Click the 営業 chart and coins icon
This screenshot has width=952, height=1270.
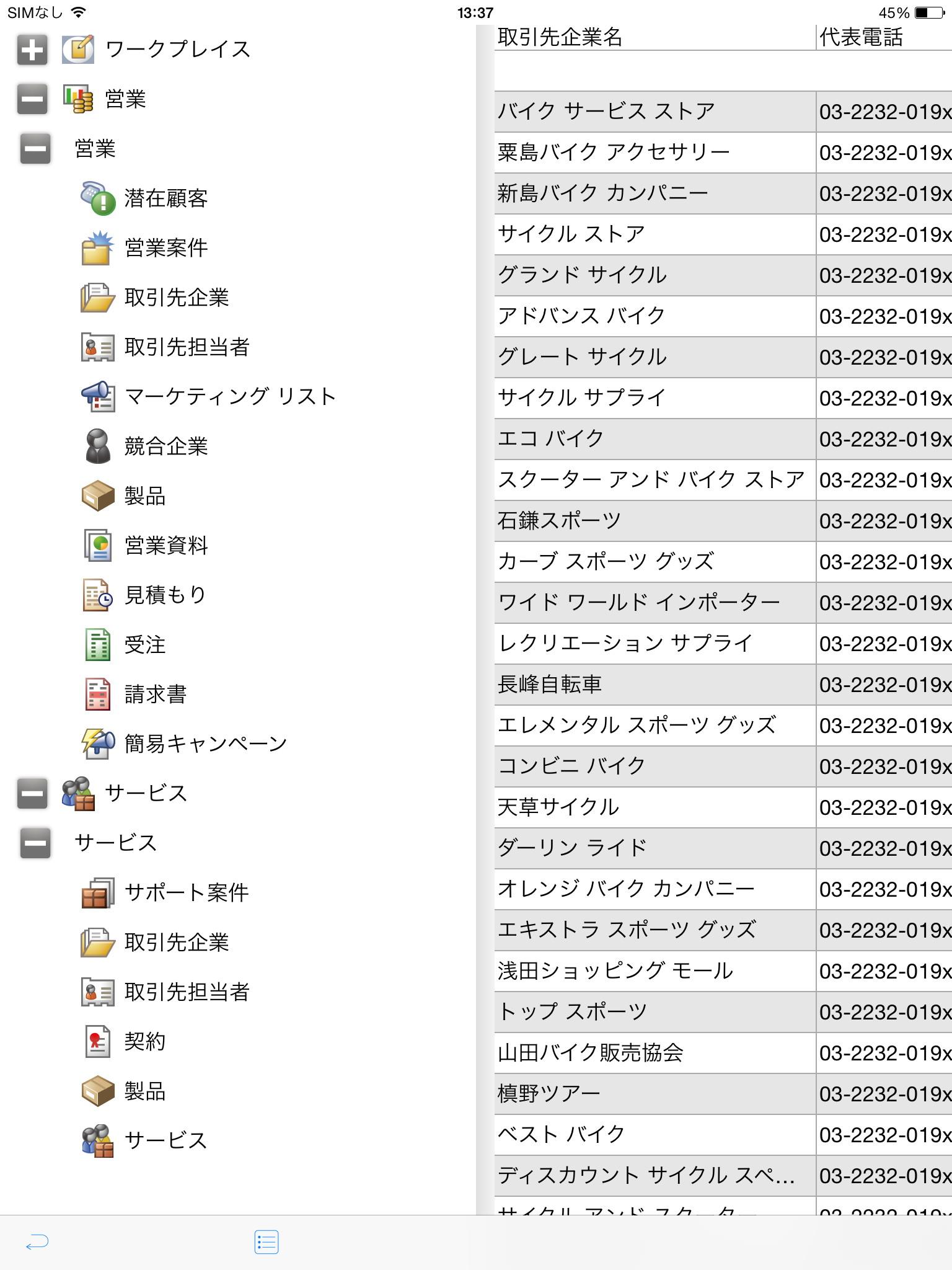(78, 99)
